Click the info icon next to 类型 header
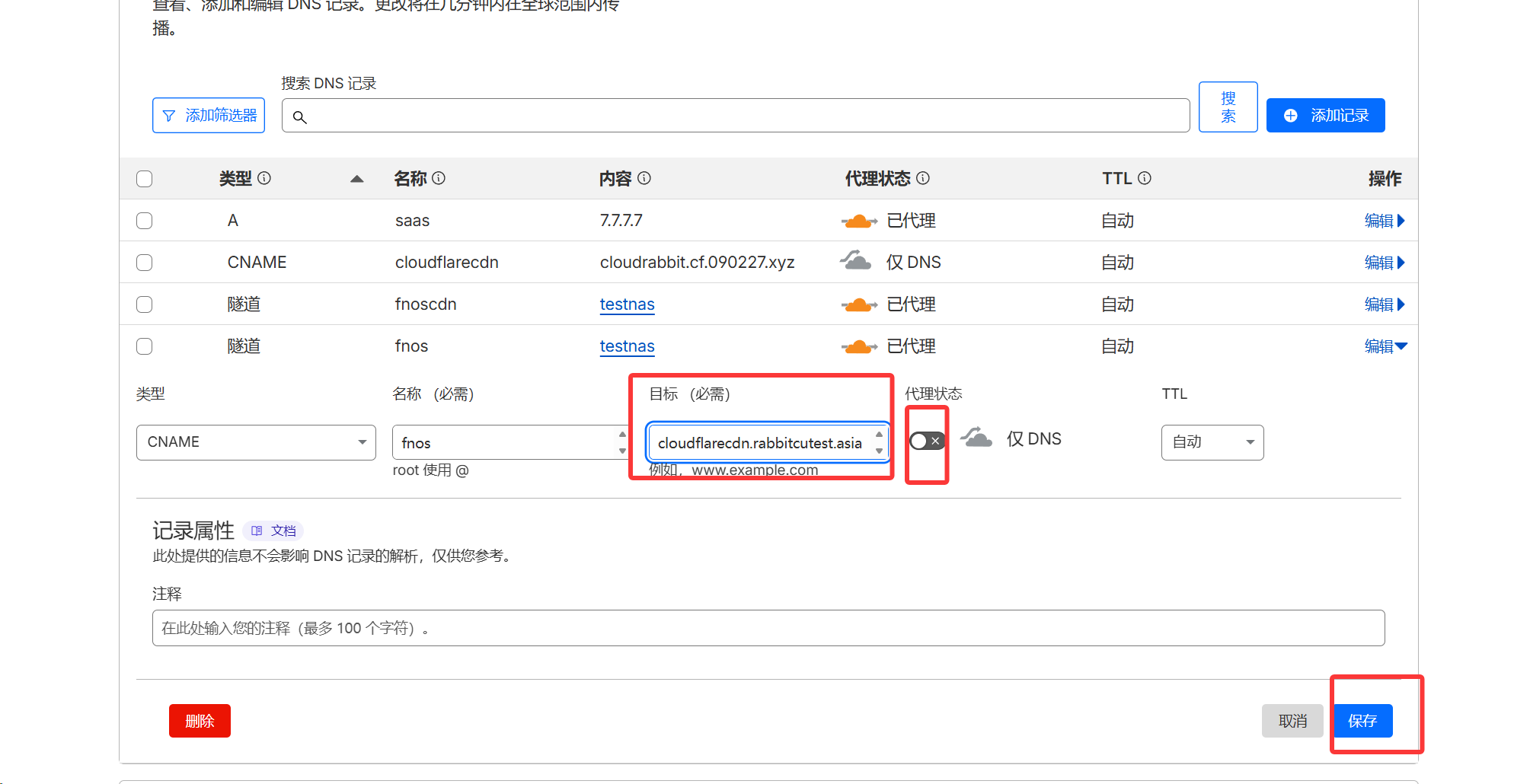This screenshot has width=1514, height=784. tap(264, 178)
